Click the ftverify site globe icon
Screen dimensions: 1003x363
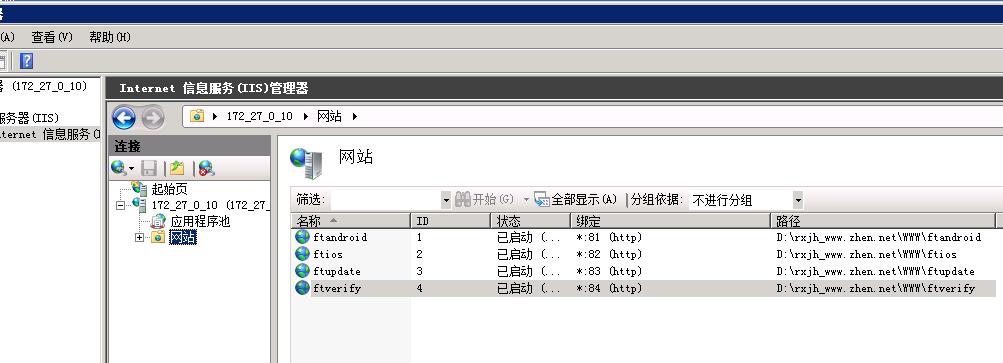tap(303, 288)
